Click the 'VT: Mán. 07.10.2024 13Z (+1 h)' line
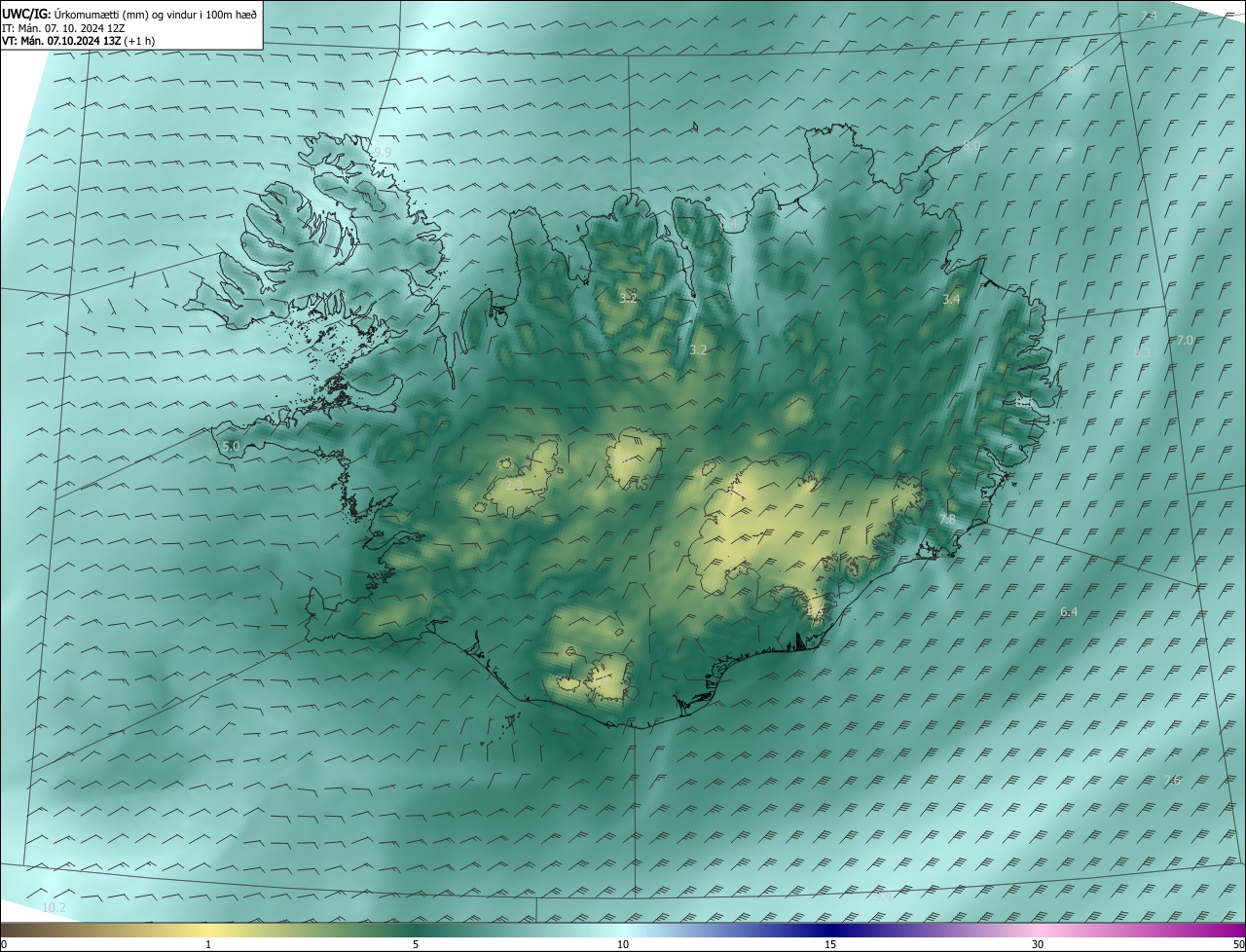The image size is (1246, 952). tap(78, 41)
